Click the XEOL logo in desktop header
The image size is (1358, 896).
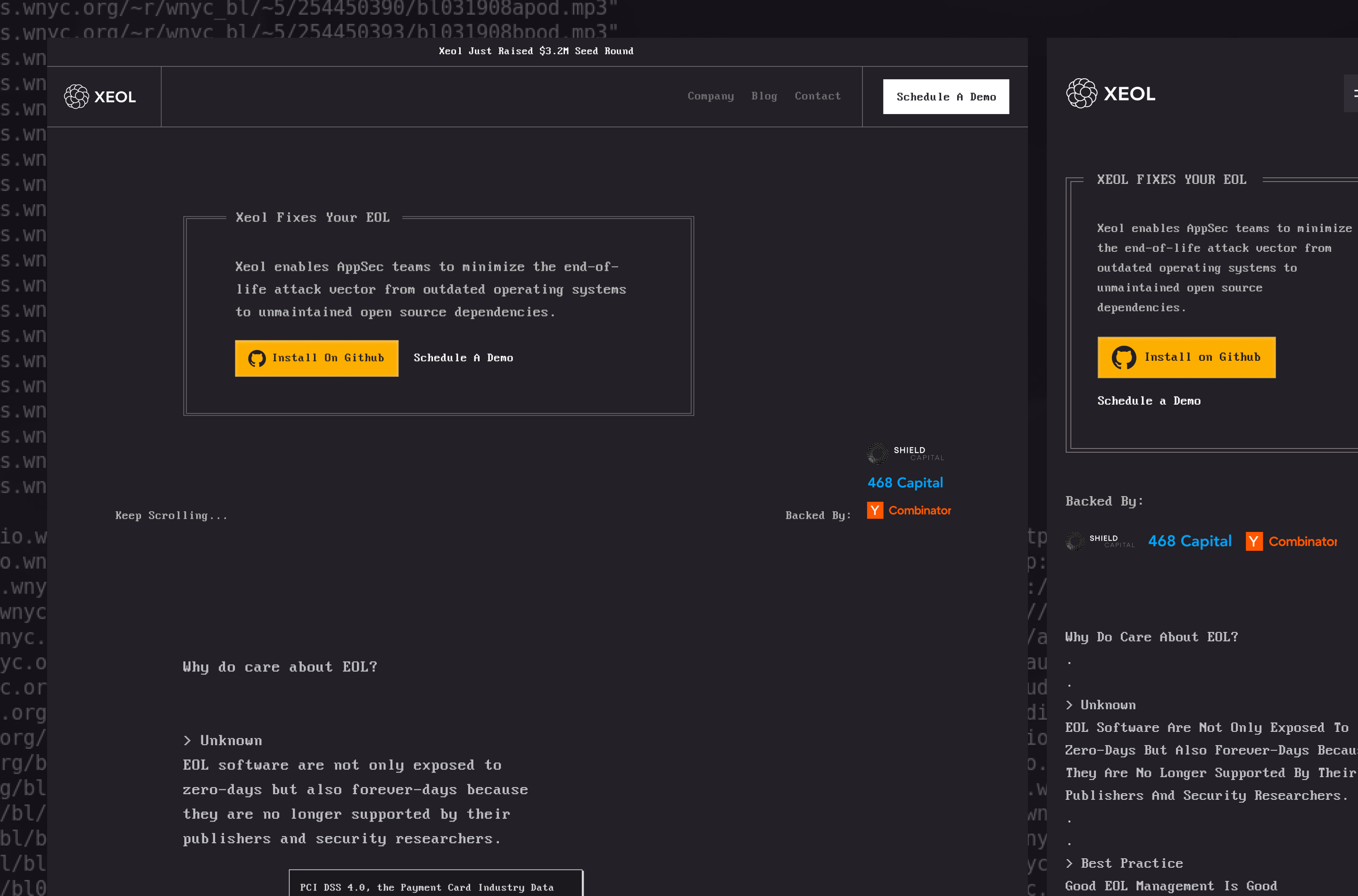pos(100,97)
